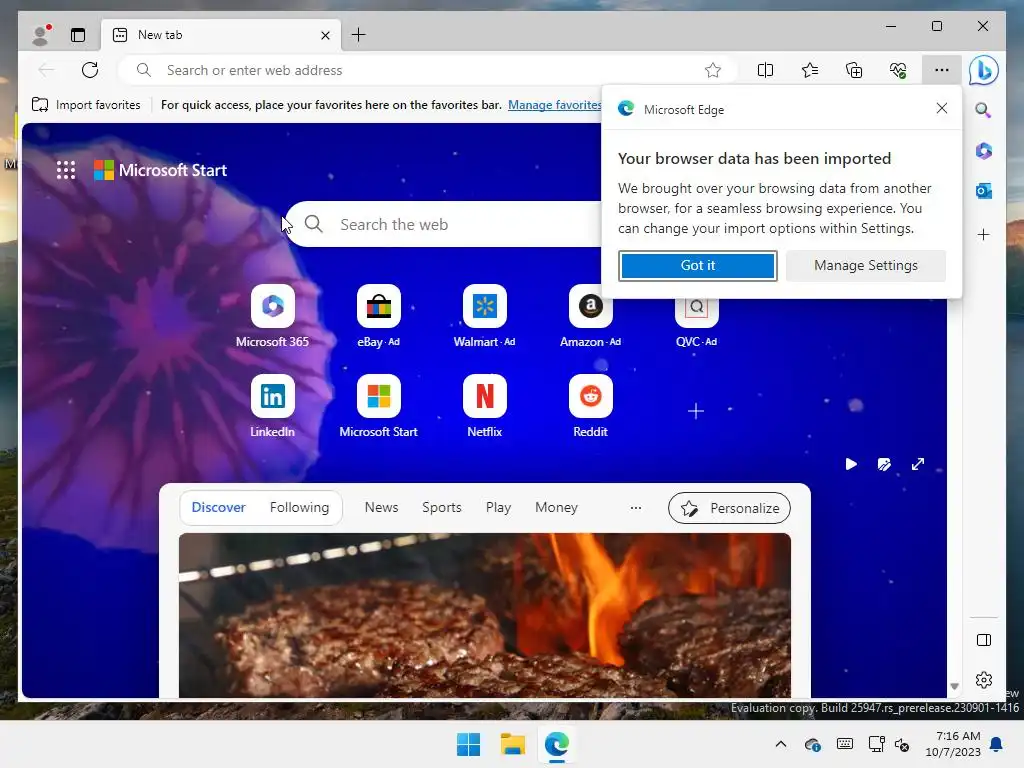Switch to the Following feed tab

[299, 507]
